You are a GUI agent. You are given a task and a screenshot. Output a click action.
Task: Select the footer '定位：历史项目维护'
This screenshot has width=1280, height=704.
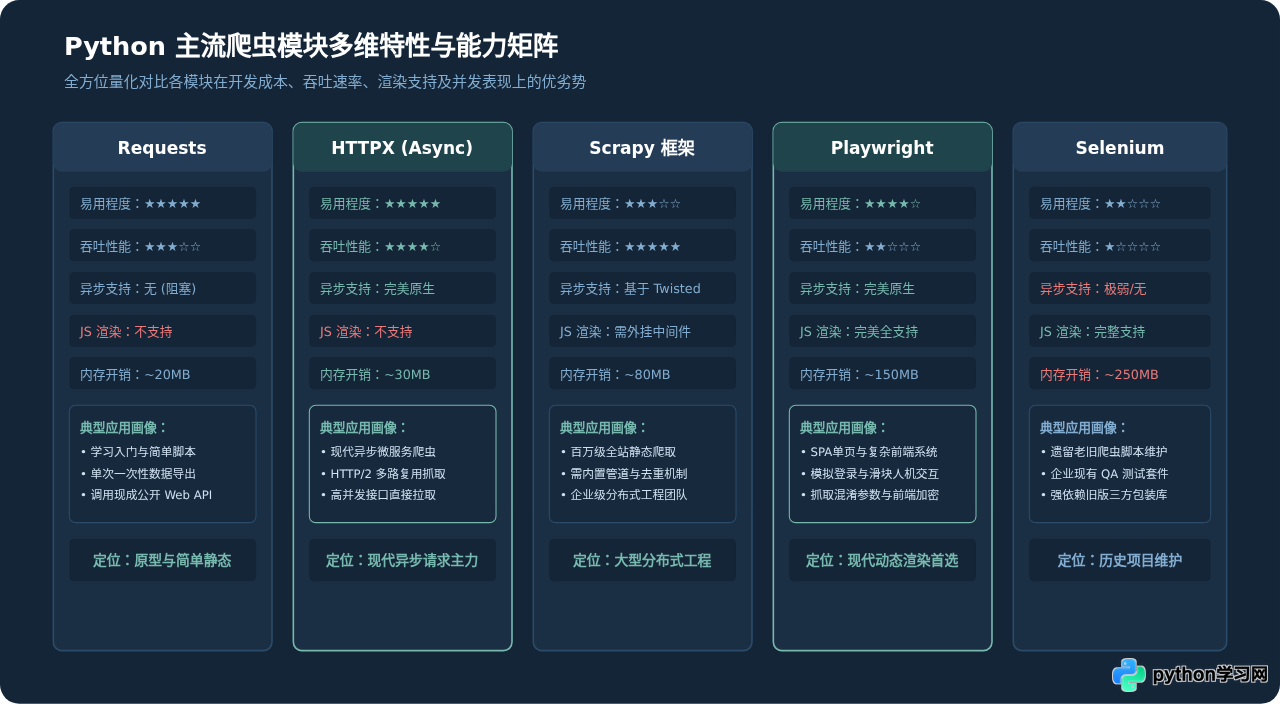click(1120, 561)
